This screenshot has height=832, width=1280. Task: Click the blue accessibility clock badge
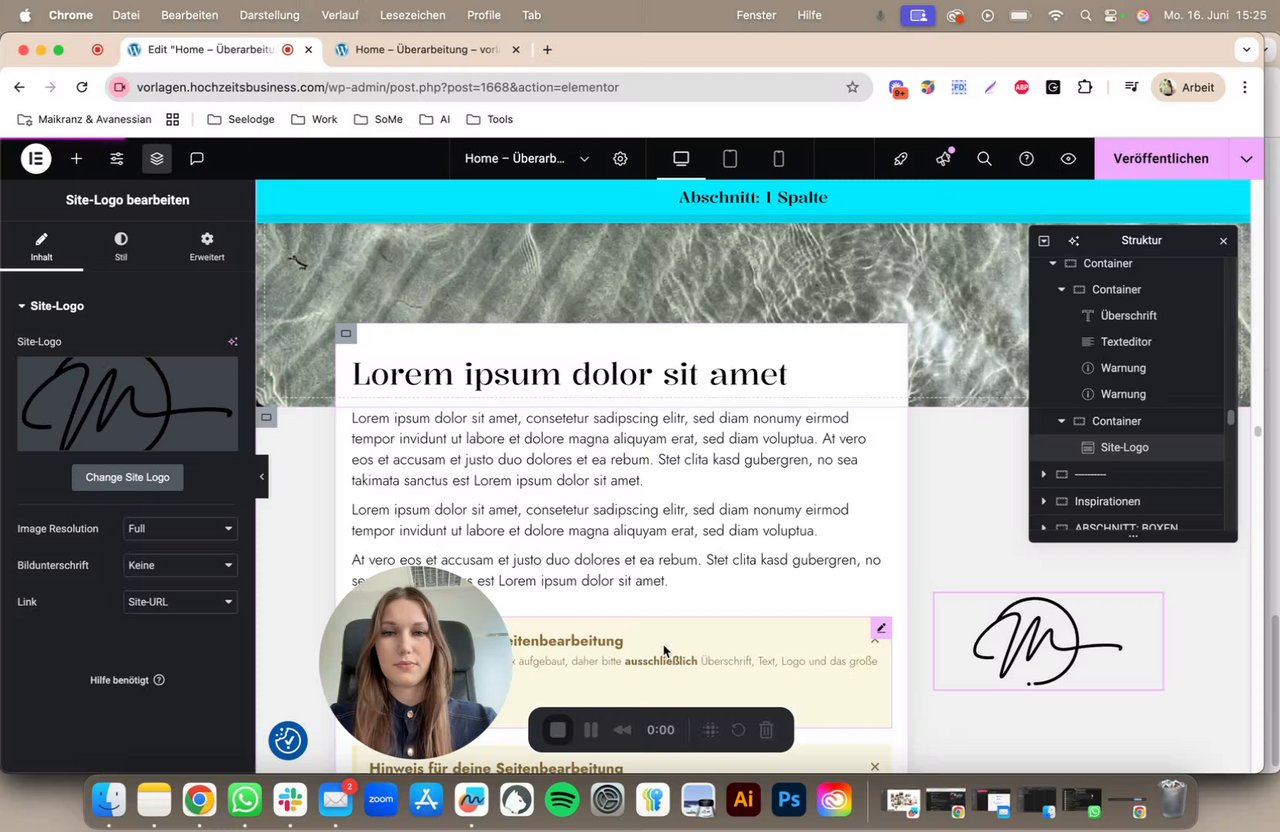click(x=288, y=740)
